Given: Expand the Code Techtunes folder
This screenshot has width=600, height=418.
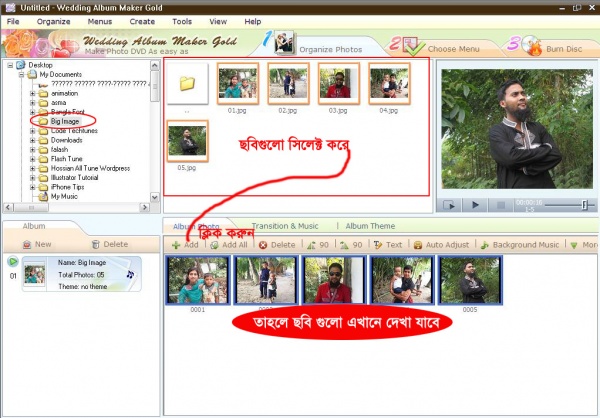Looking at the screenshot, I should tap(33, 131).
